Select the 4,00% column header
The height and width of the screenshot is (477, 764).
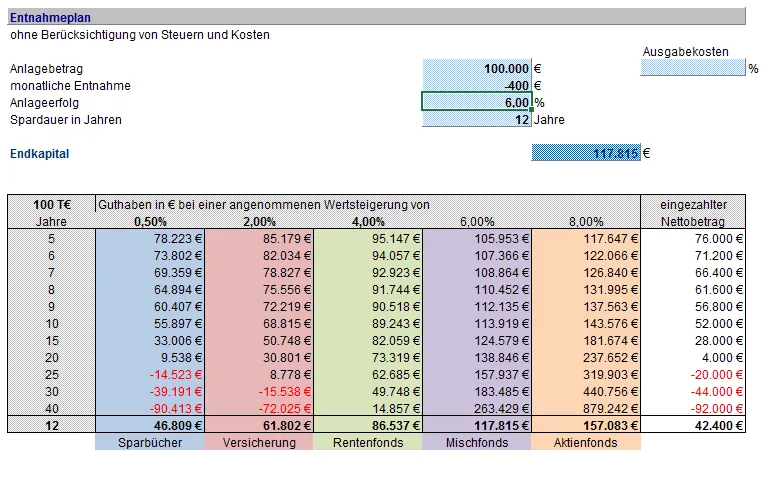pos(368,222)
